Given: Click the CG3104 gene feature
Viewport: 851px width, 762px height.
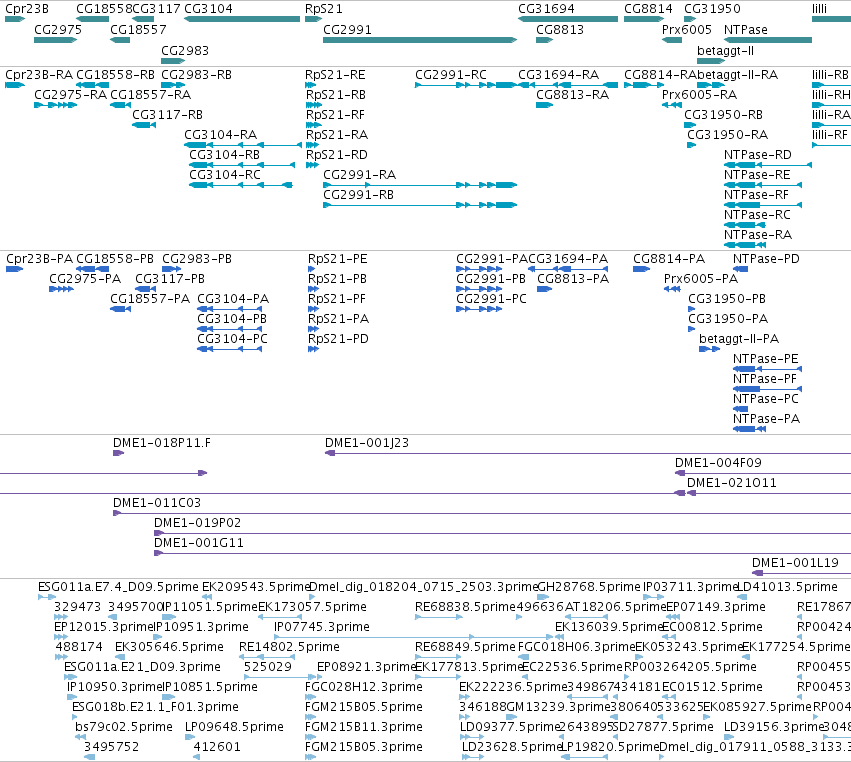Looking at the screenshot, I should 242,19.
